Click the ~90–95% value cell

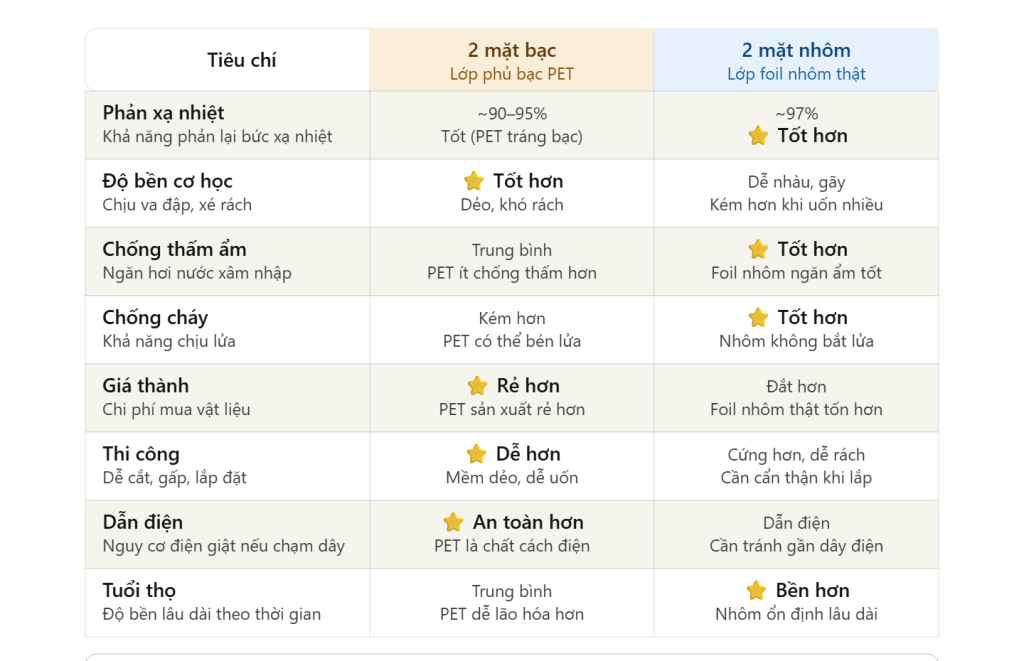pyautogui.click(x=512, y=114)
